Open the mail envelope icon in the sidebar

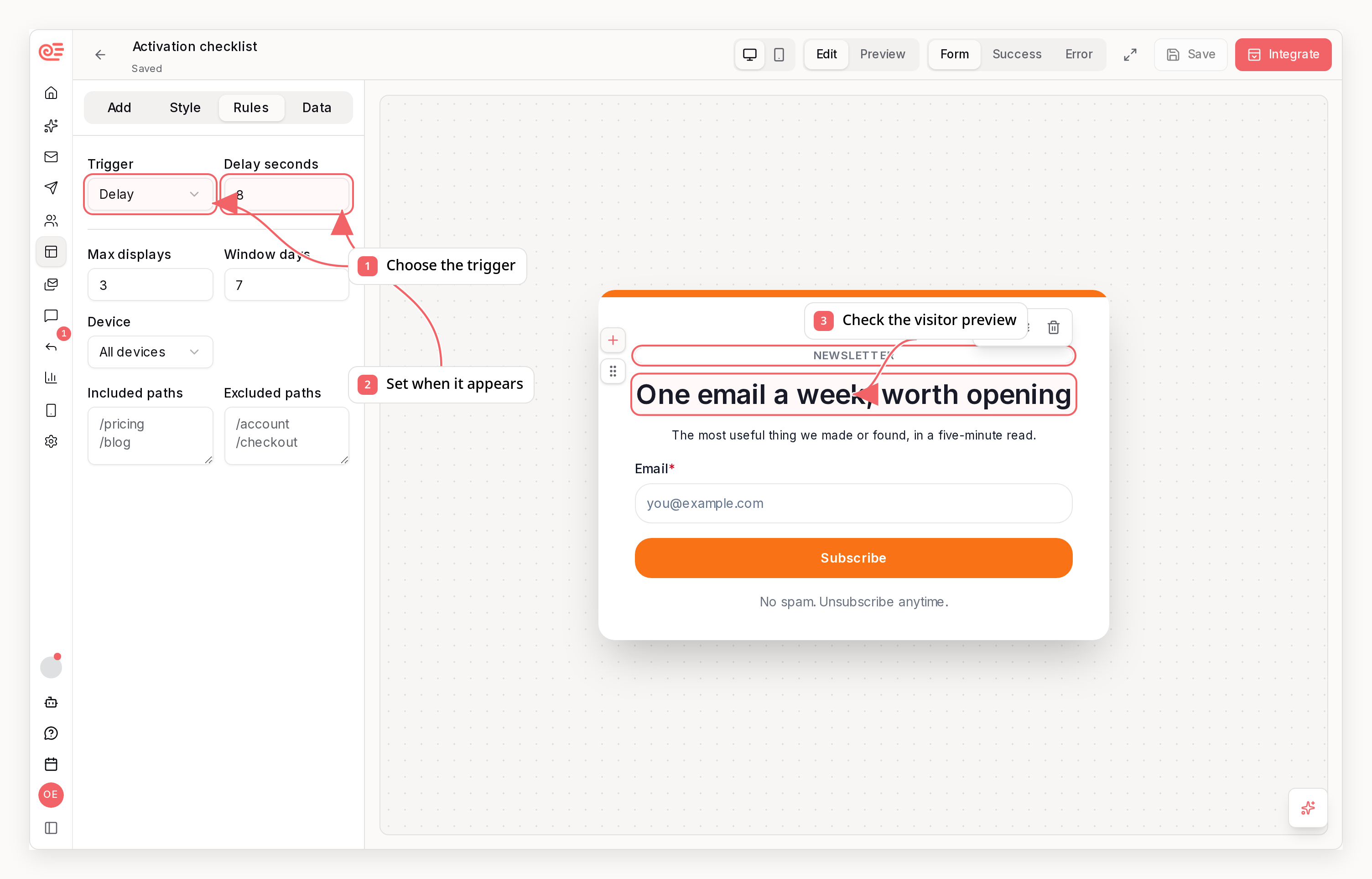[51, 156]
